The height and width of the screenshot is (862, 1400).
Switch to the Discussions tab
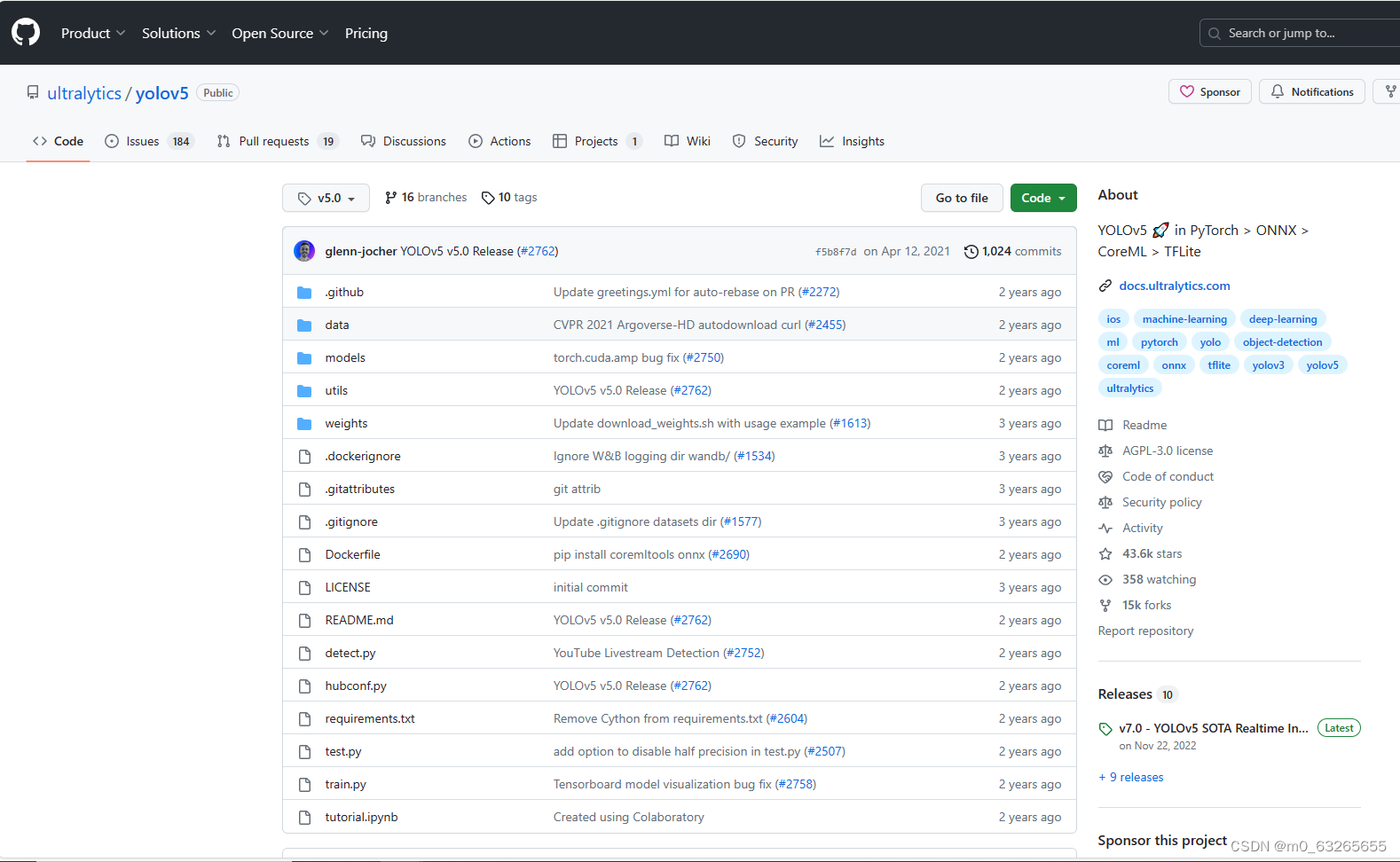(404, 141)
